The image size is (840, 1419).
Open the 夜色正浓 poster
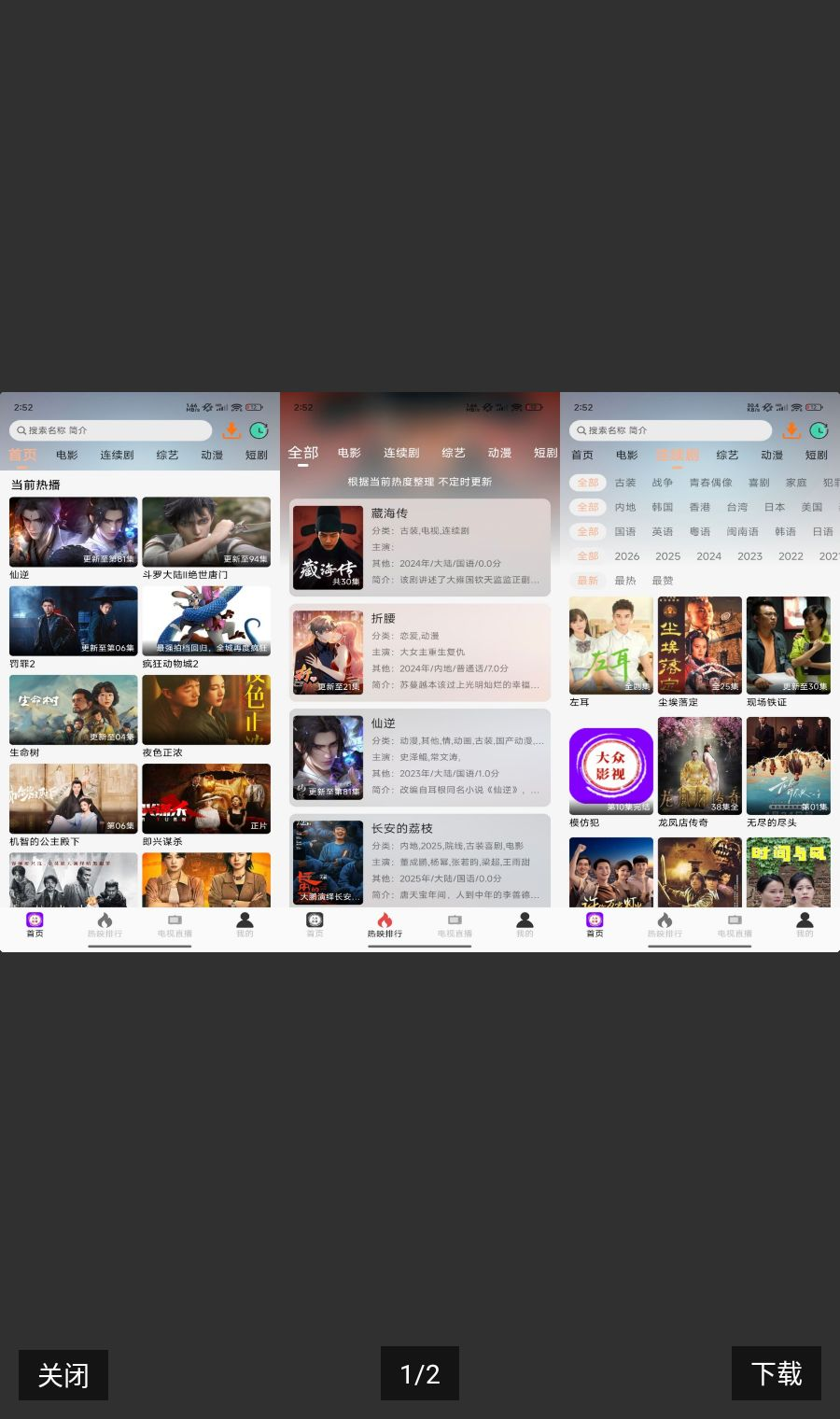[x=206, y=709]
